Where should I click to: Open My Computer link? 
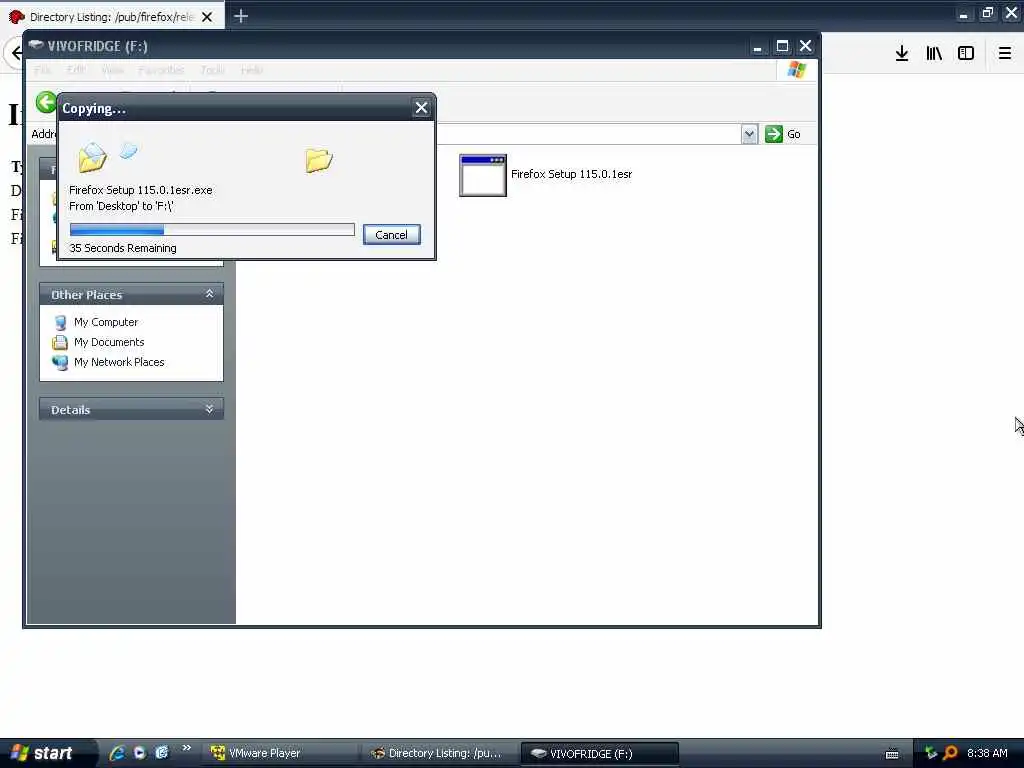[106, 322]
